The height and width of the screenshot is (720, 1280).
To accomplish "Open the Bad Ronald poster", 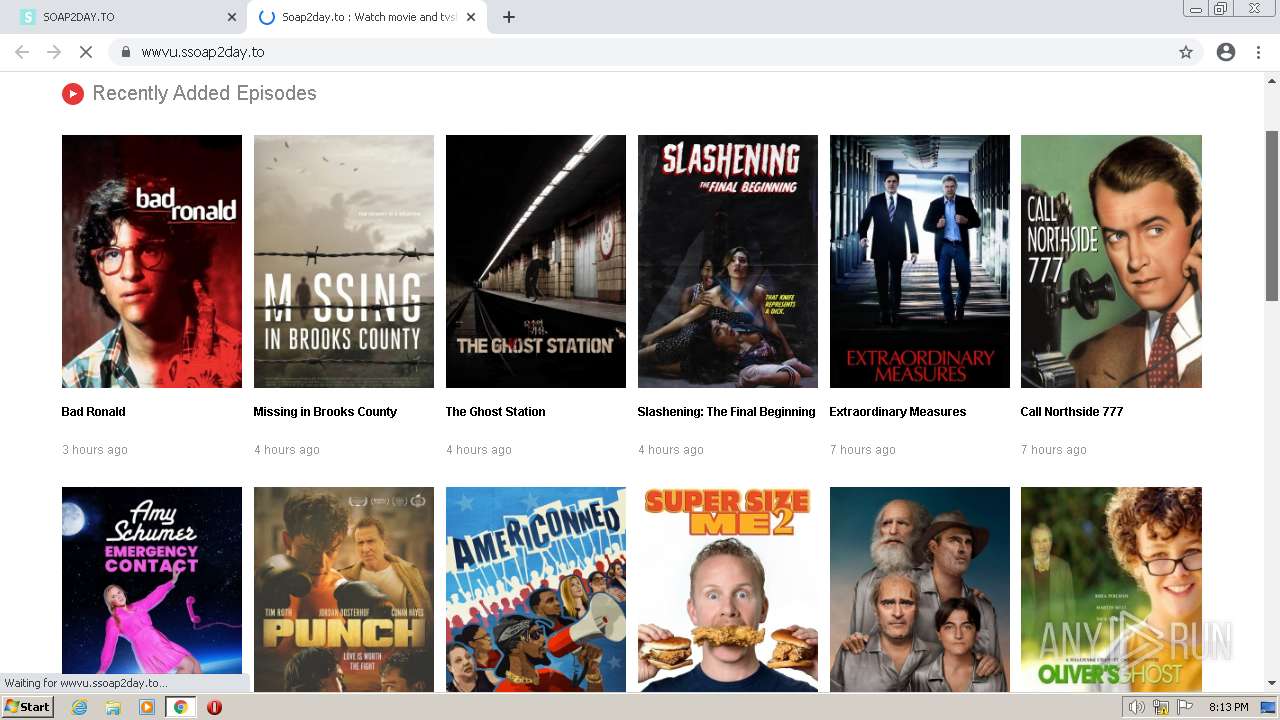I will (152, 261).
